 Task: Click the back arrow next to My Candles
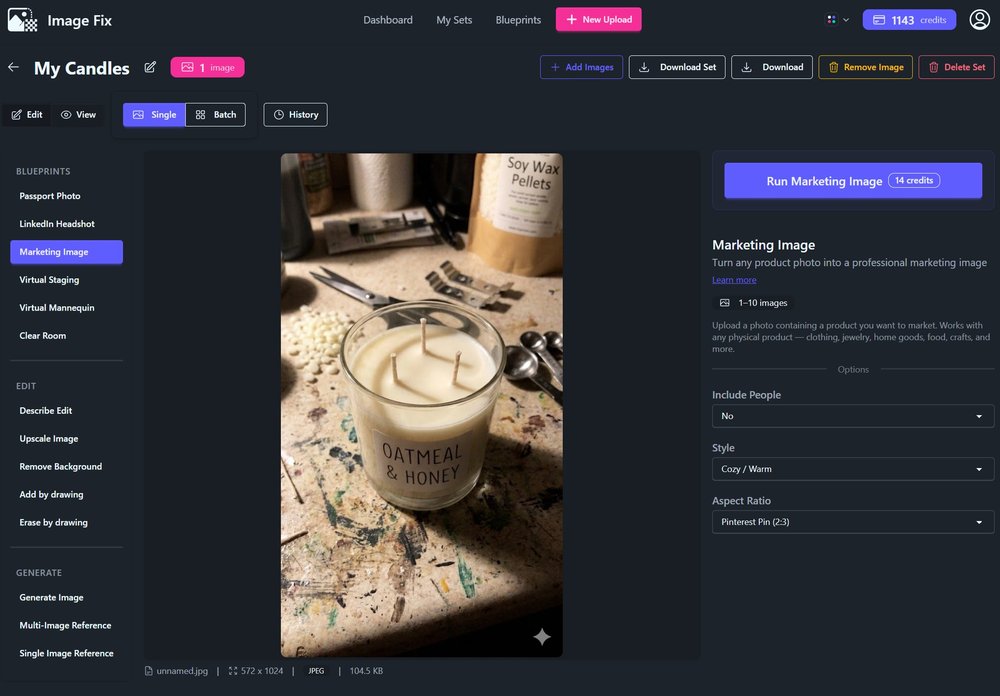[12, 67]
